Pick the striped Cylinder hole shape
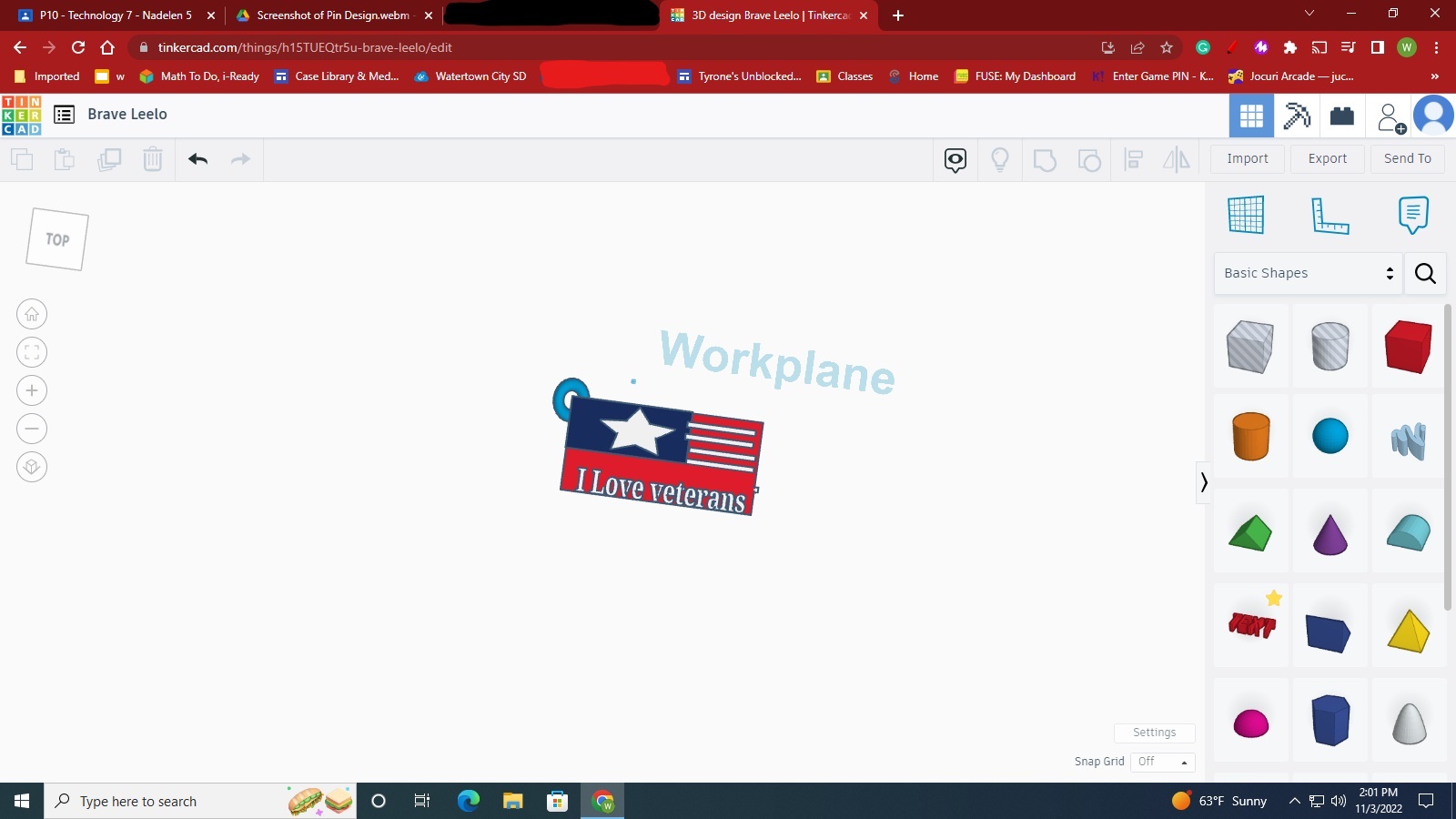 1330,347
